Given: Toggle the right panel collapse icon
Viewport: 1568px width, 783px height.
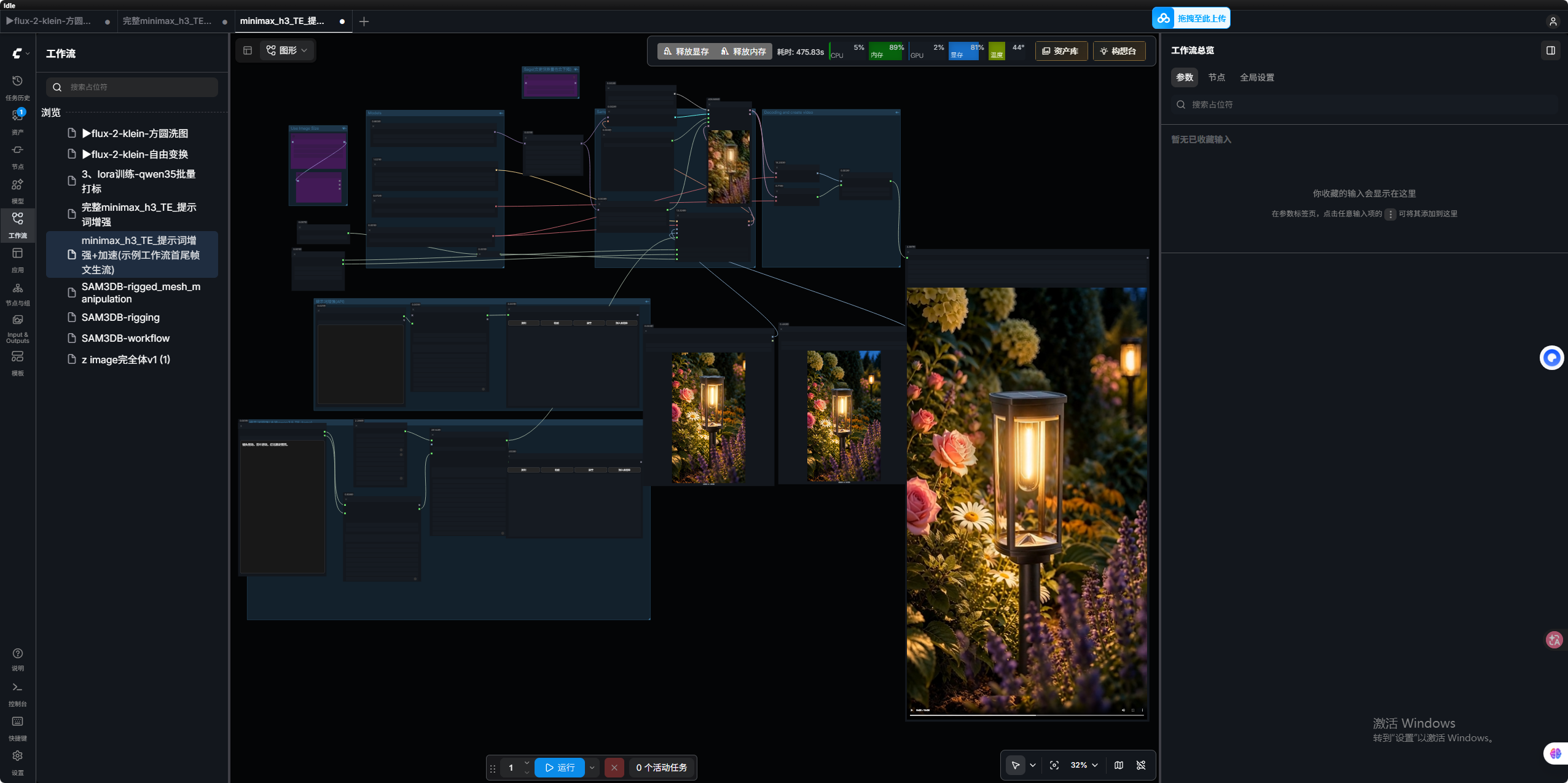Looking at the screenshot, I should 1551,50.
